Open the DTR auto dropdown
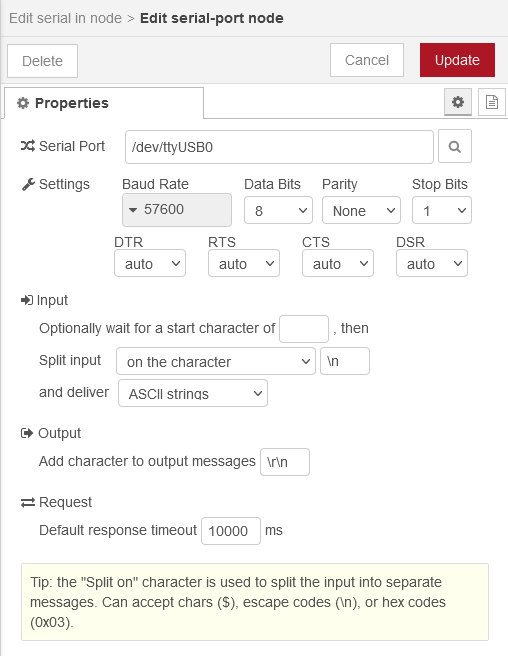The height and width of the screenshot is (656, 508). coord(150,263)
